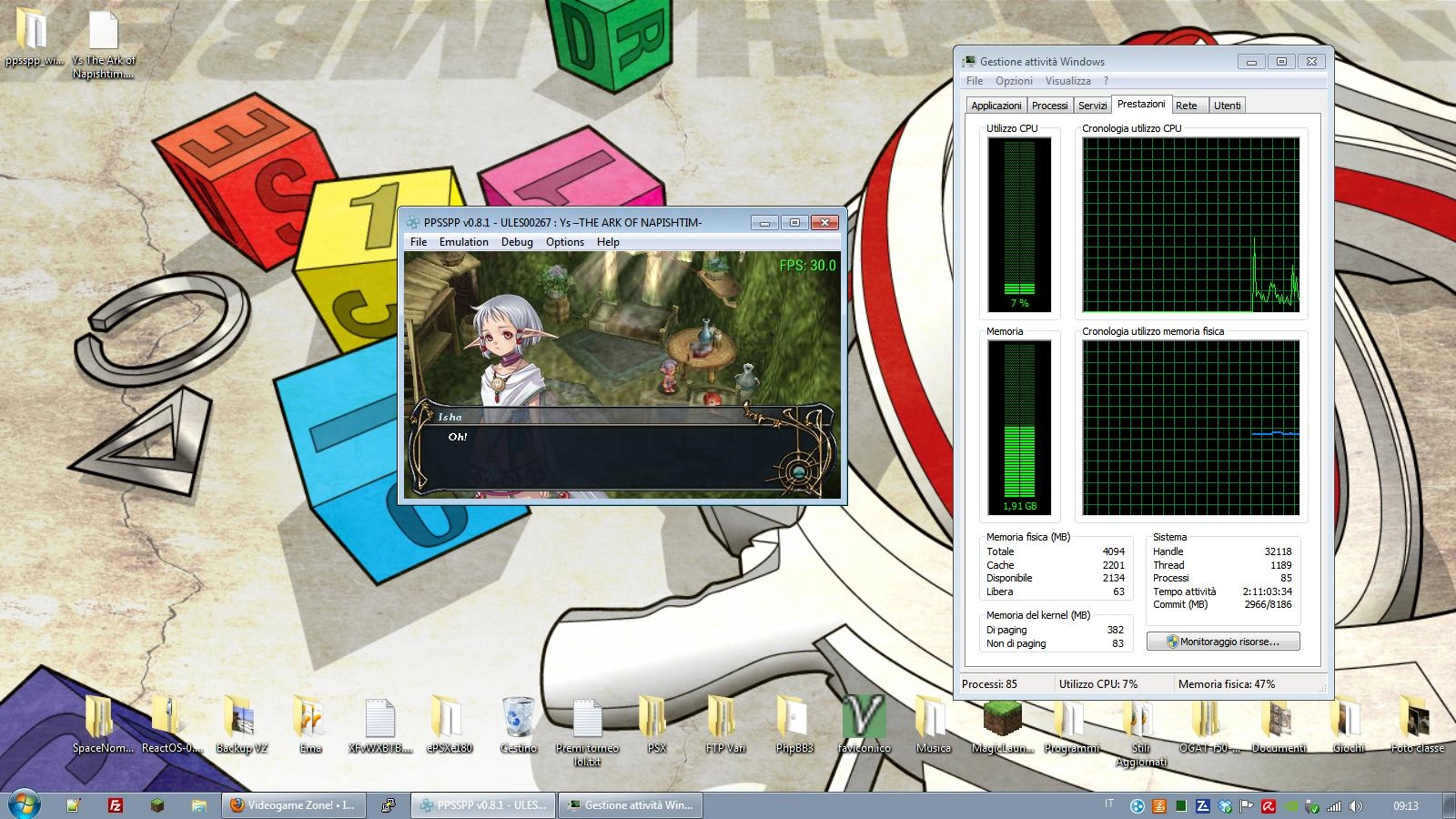Click Monitoraggio risorse button
Viewport: 1456px width, 819px height.
coord(1223,642)
